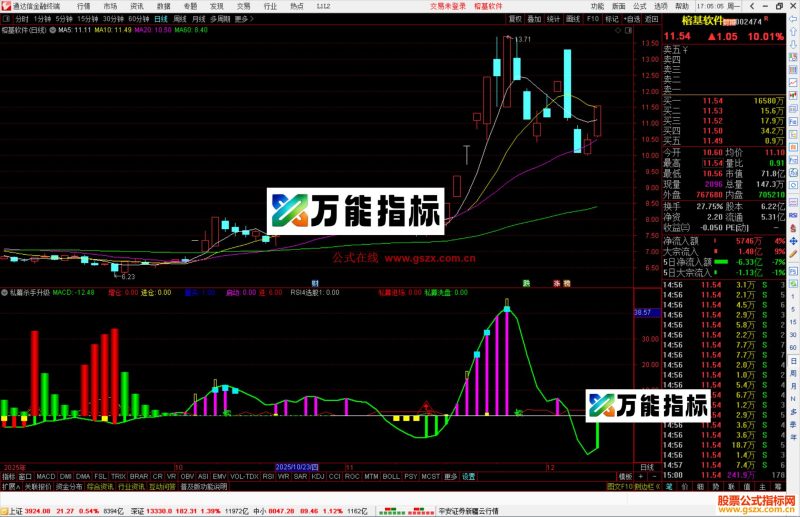Click the back chevron next to window controls
The width and height of the screenshot is (800, 517).
(753, 6)
